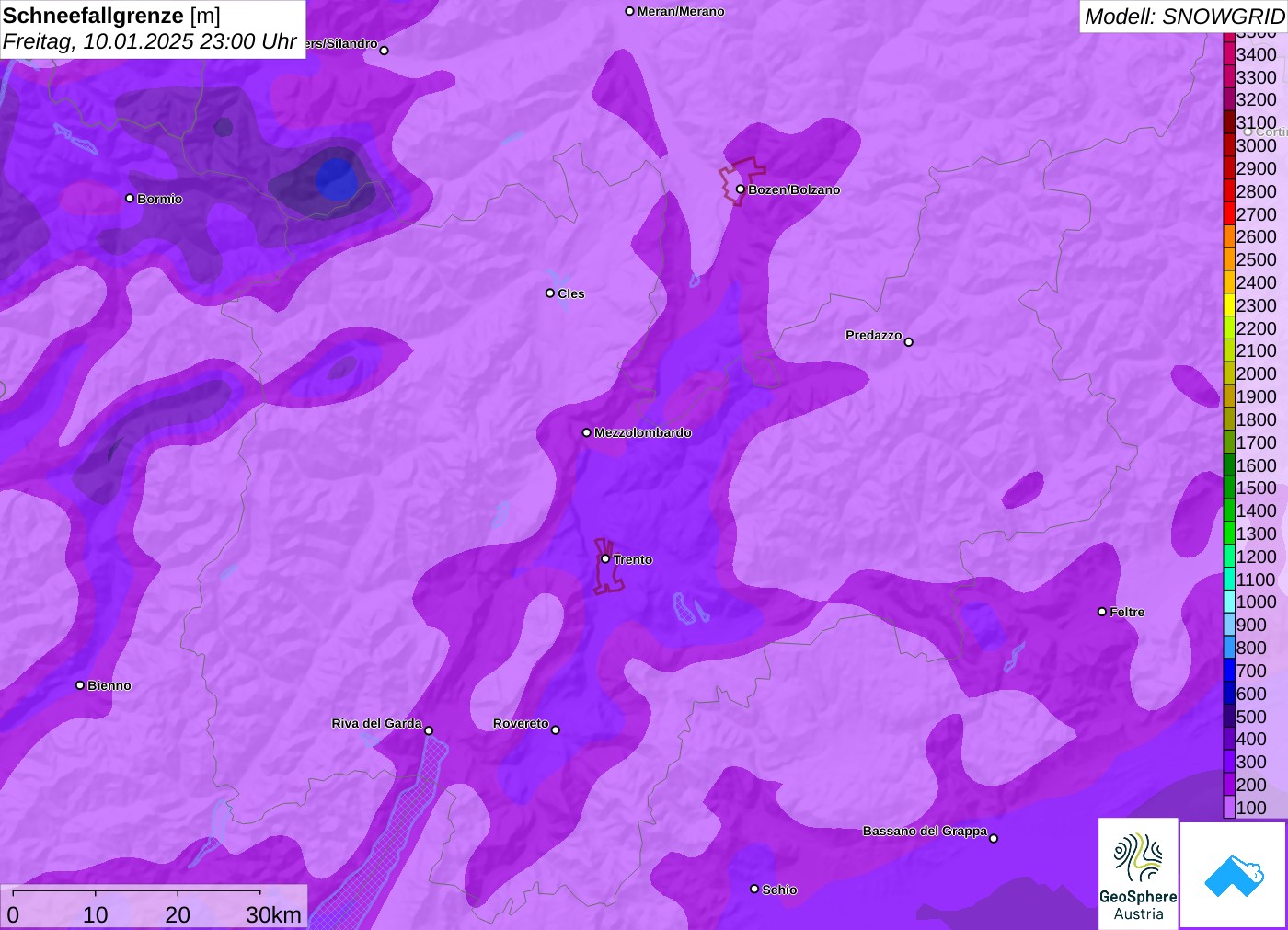Click the Trento city marker dot
The width and height of the screenshot is (1288, 930).
(x=605, y=558)
